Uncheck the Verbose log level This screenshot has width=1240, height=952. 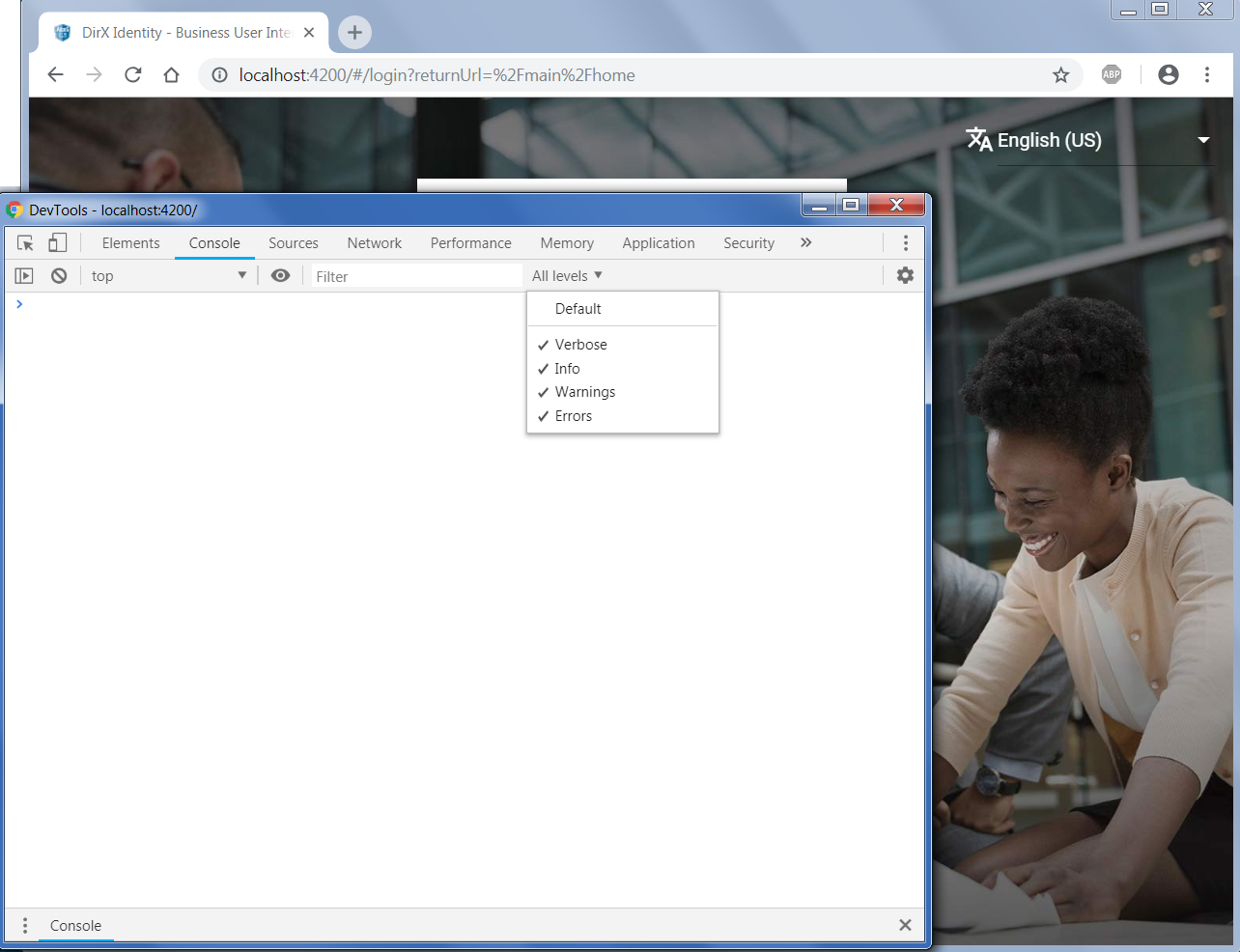coord(580,344)
